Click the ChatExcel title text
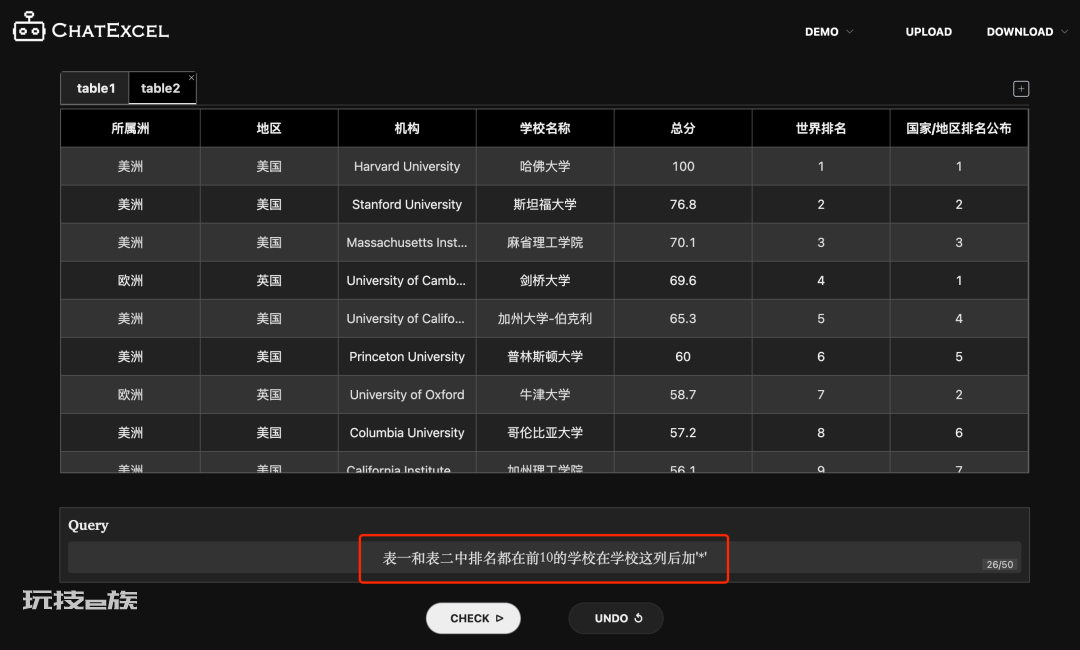1080x650 pixels. 110,30
